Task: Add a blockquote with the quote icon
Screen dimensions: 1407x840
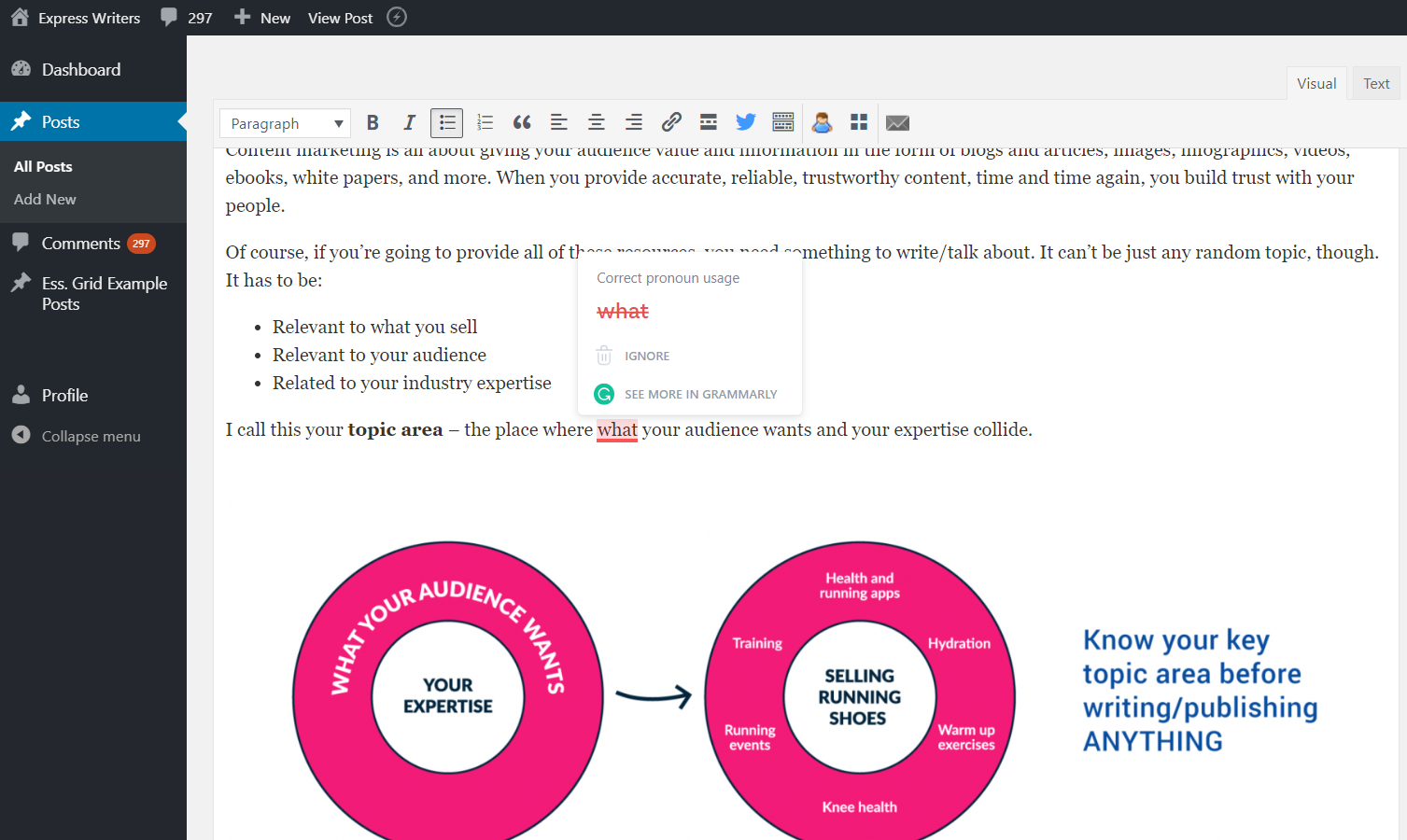Action: coord(521,122)
